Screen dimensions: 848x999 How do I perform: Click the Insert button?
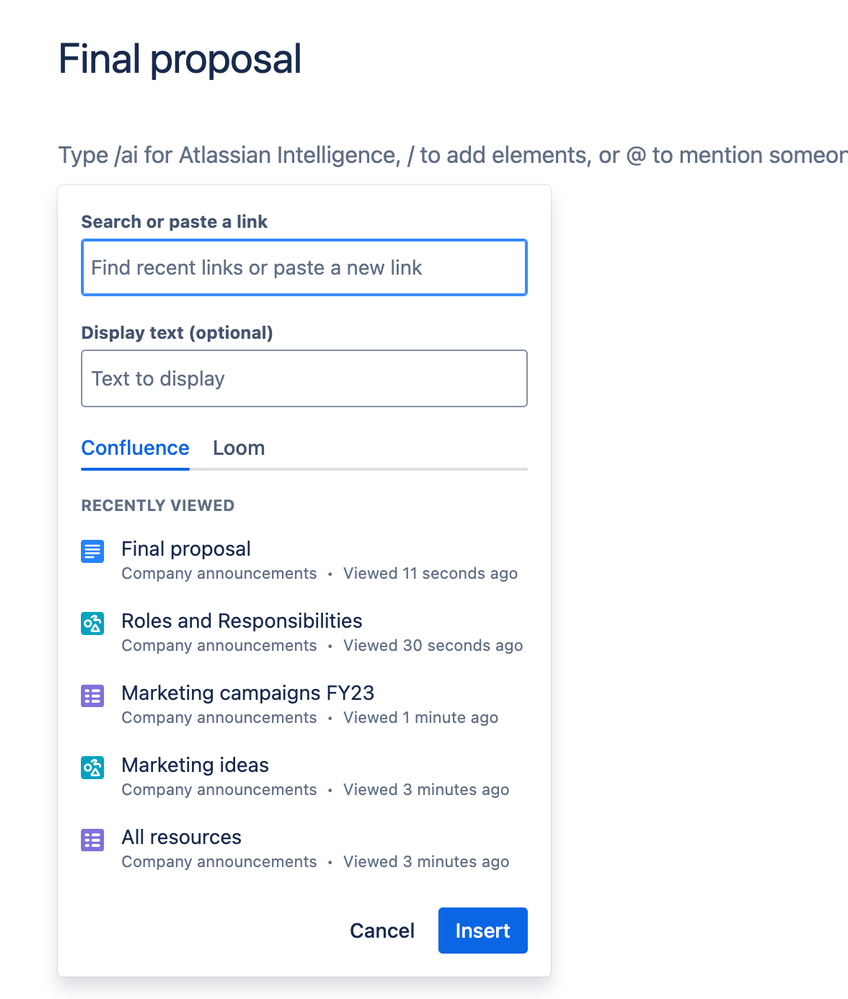click(x=483, y=930)
